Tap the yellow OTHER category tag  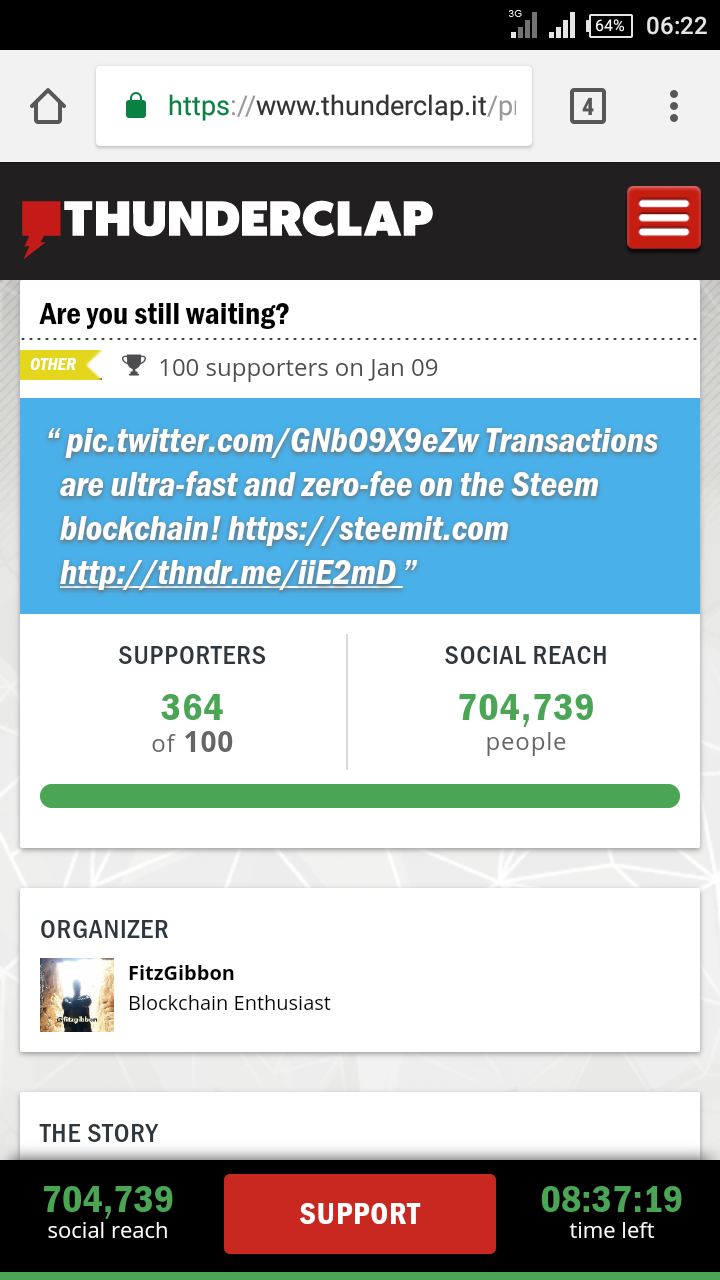pos(60,365)
